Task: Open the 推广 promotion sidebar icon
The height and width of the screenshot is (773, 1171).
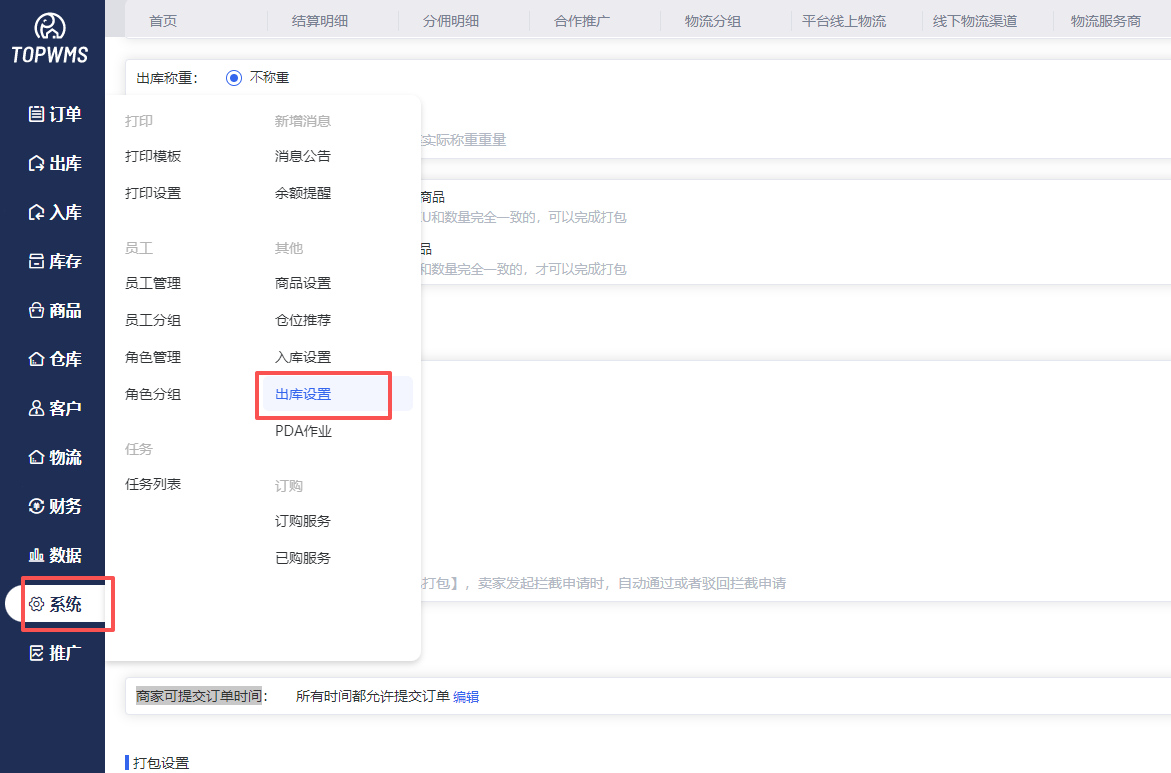Action: click(37, 653)
